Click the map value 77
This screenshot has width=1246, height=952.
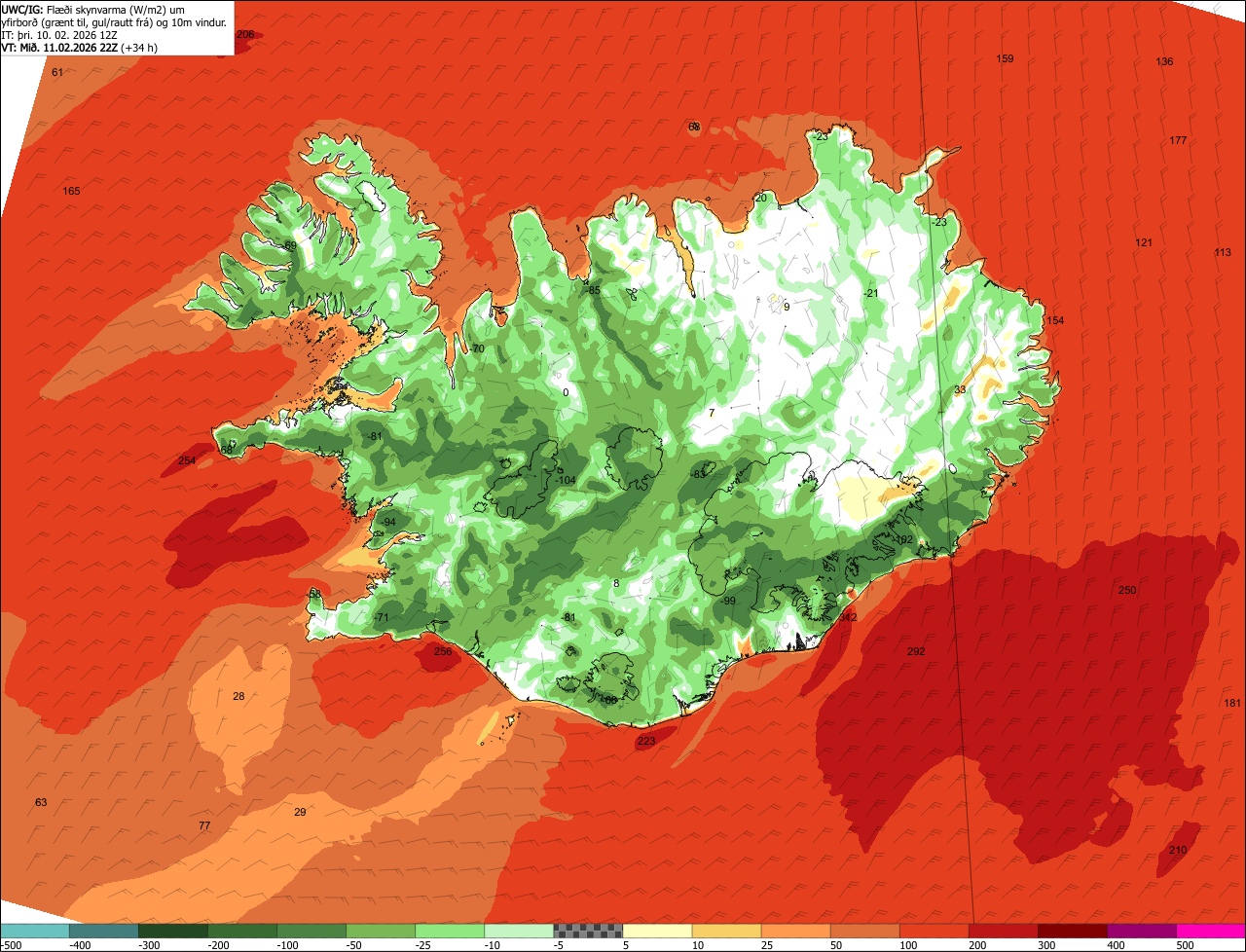204,825
